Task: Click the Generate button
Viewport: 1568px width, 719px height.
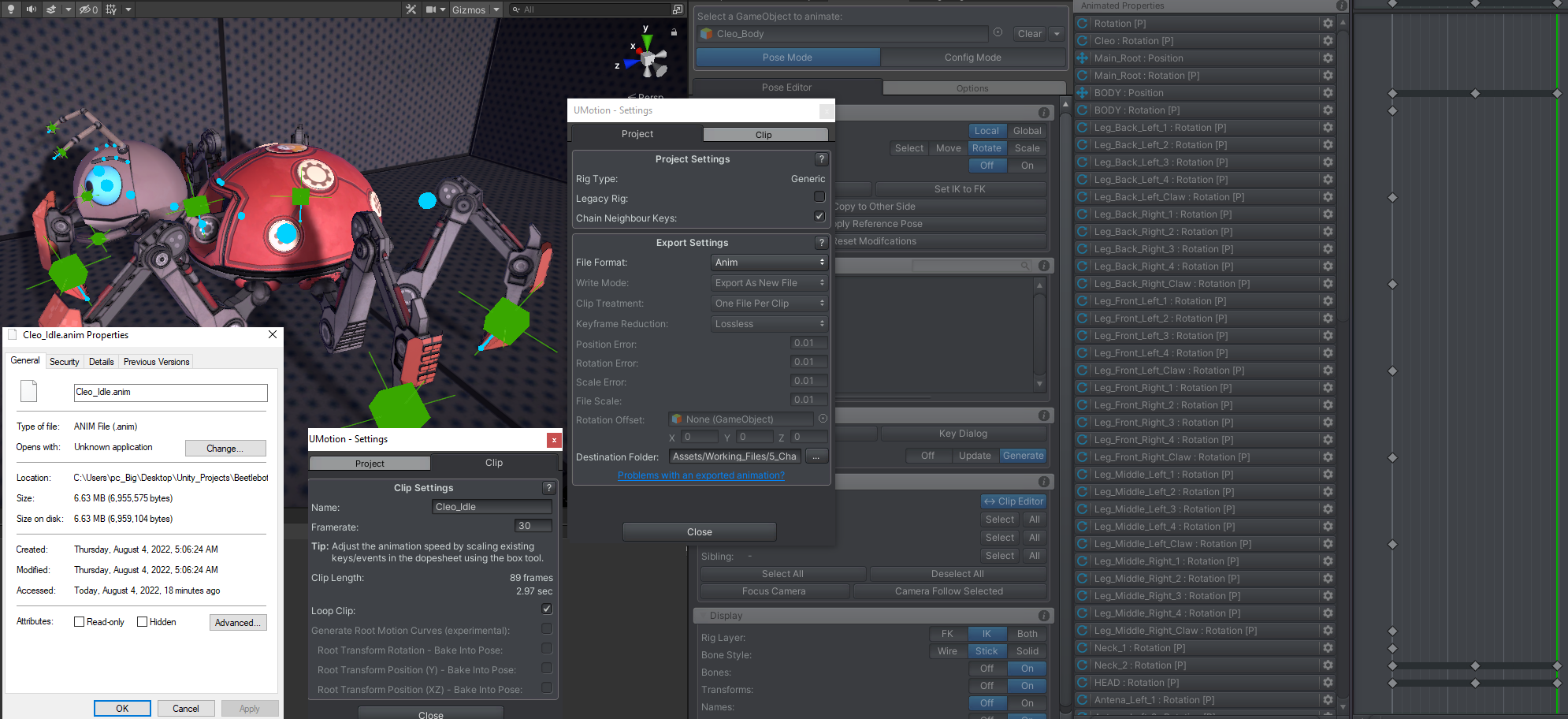Action: click(x=1023, y=456)
